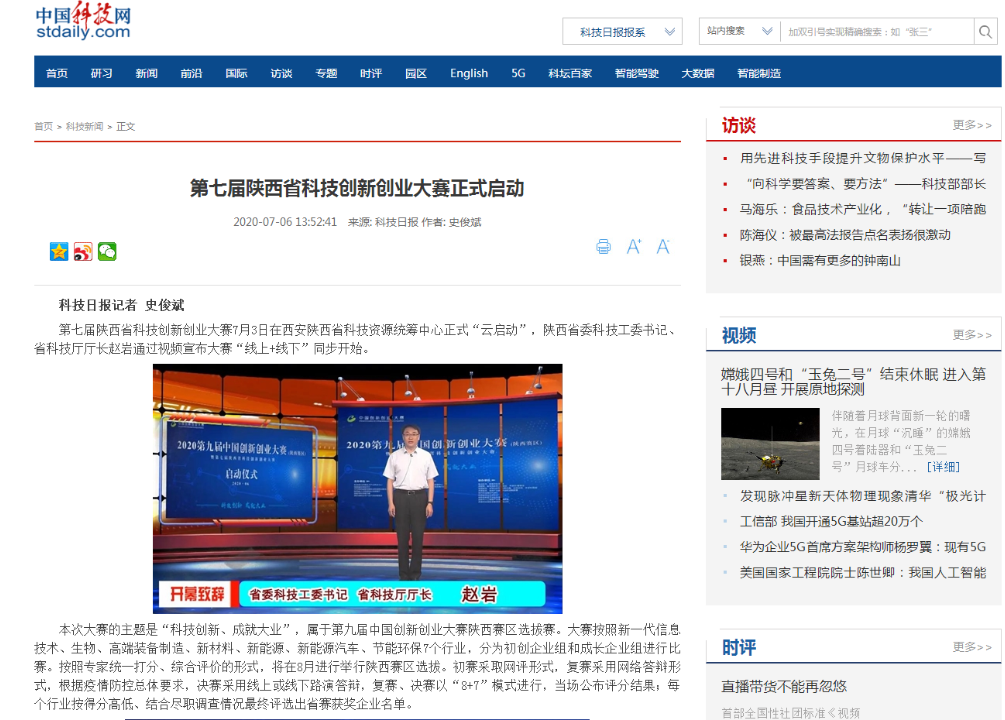Viewport: 1005px width, 720px height.
Task: Open the 站内搜索 search-scope dropdown
Action: tap(737, 31)
